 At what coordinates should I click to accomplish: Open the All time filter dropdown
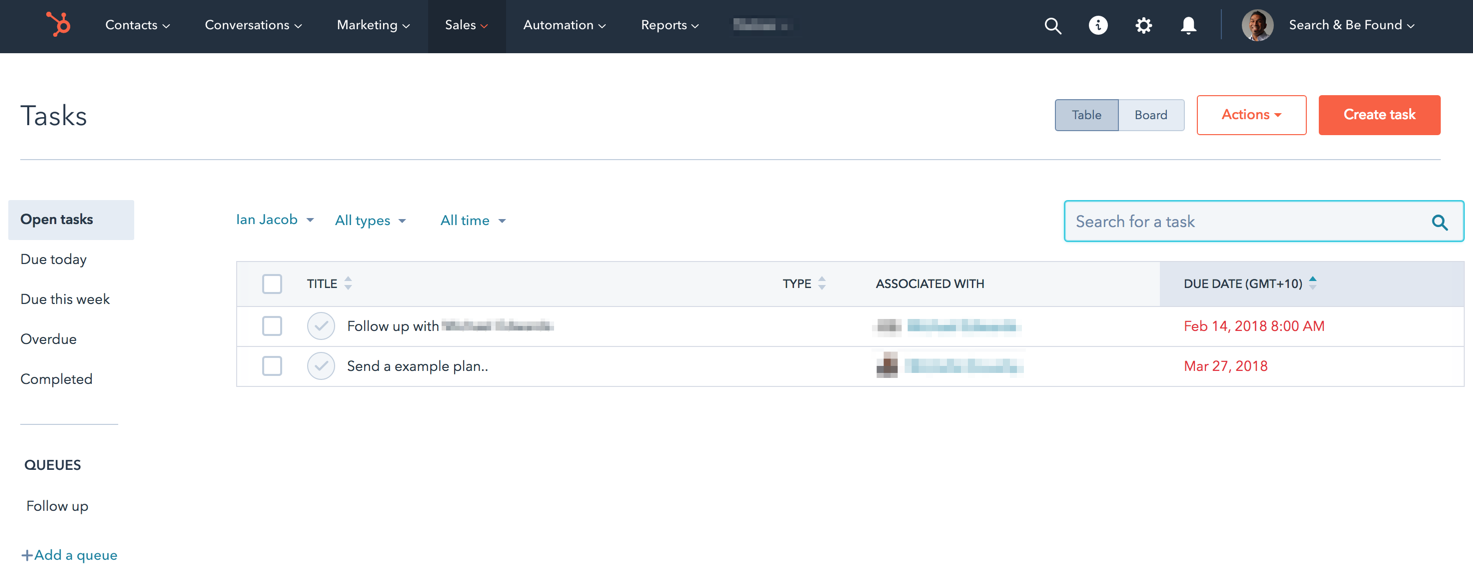tap(473, 221)
